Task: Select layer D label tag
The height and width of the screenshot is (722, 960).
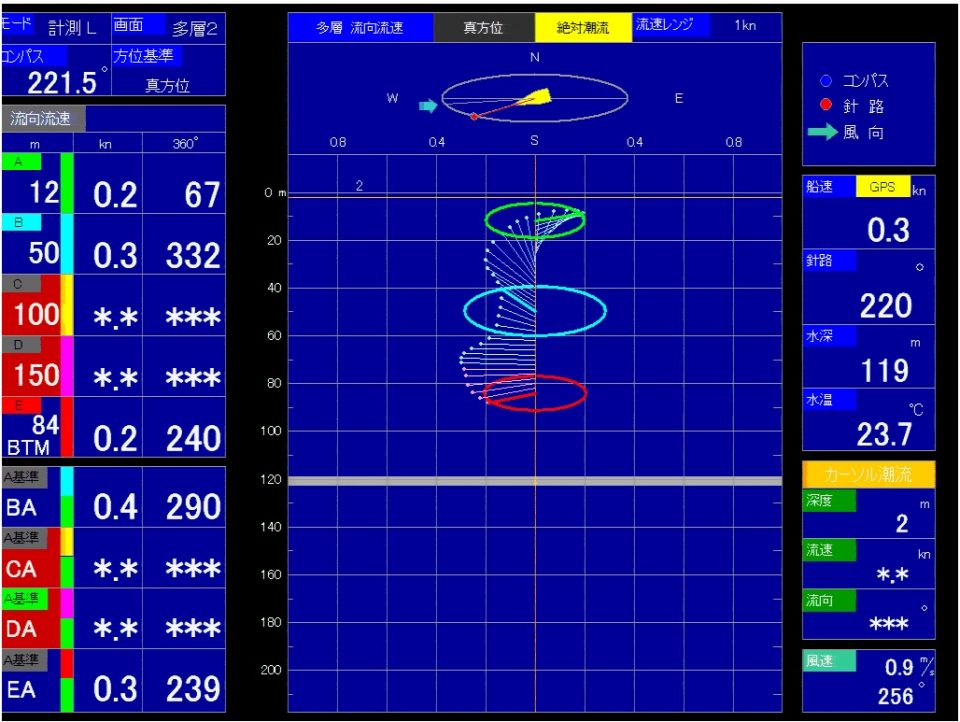Action: click(21, 345)
